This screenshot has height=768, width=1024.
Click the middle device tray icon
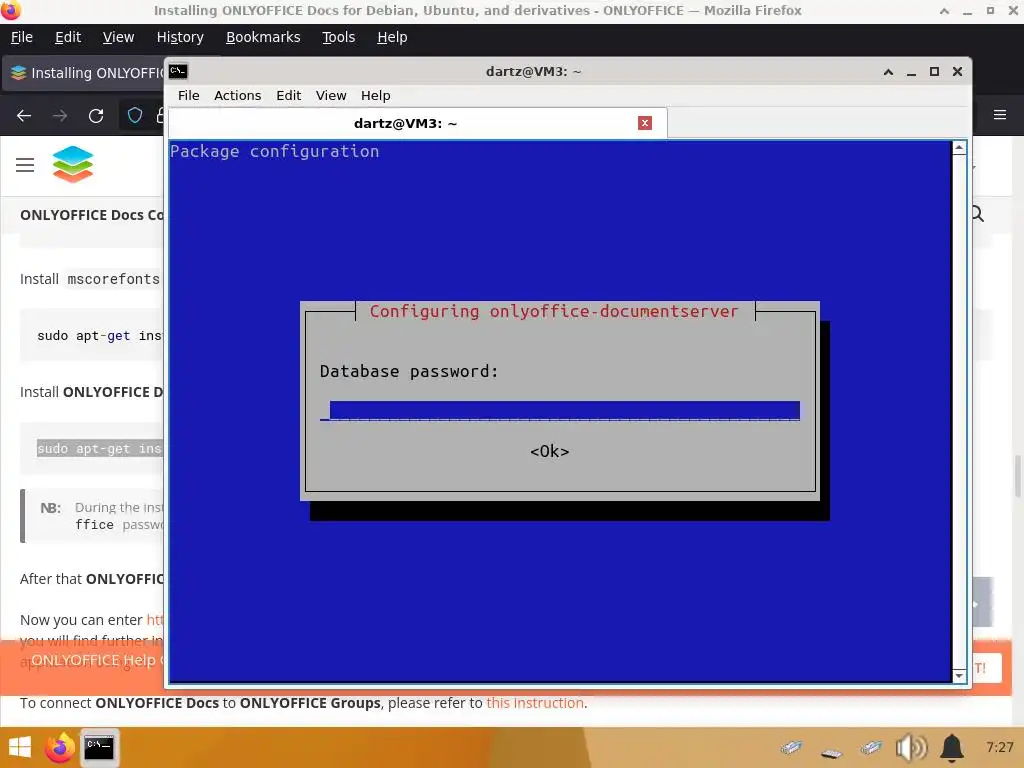click(x=831, y=753)
